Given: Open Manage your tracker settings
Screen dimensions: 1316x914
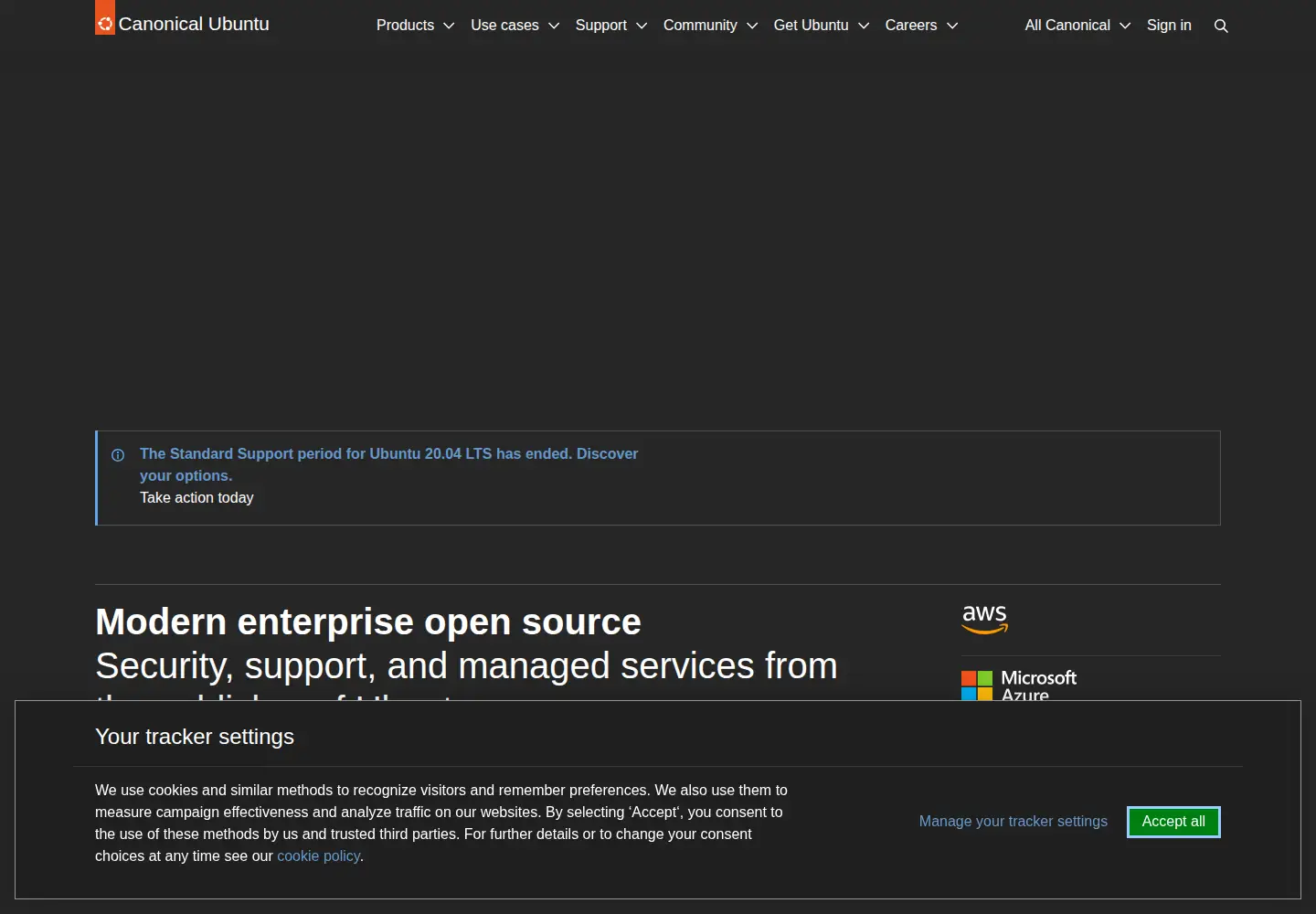Looking at the screenshot, I should coord(1014,822).
